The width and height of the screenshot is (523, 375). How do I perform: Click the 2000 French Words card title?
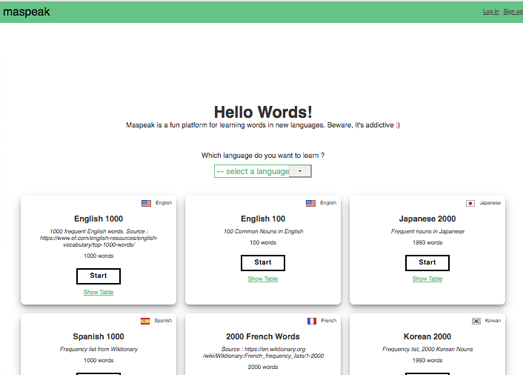coord(263,337)
